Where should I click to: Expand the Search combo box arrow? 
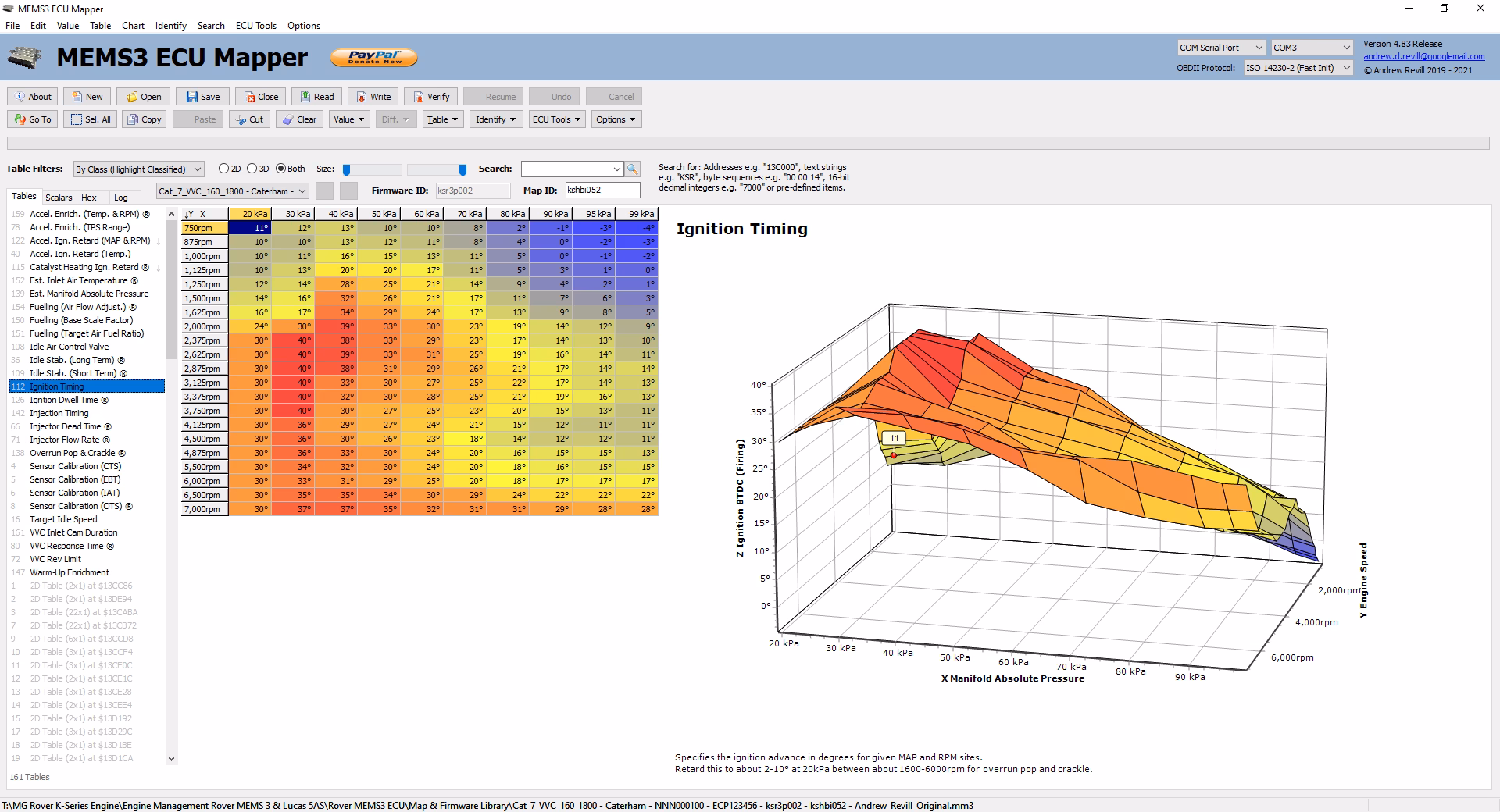617,169
